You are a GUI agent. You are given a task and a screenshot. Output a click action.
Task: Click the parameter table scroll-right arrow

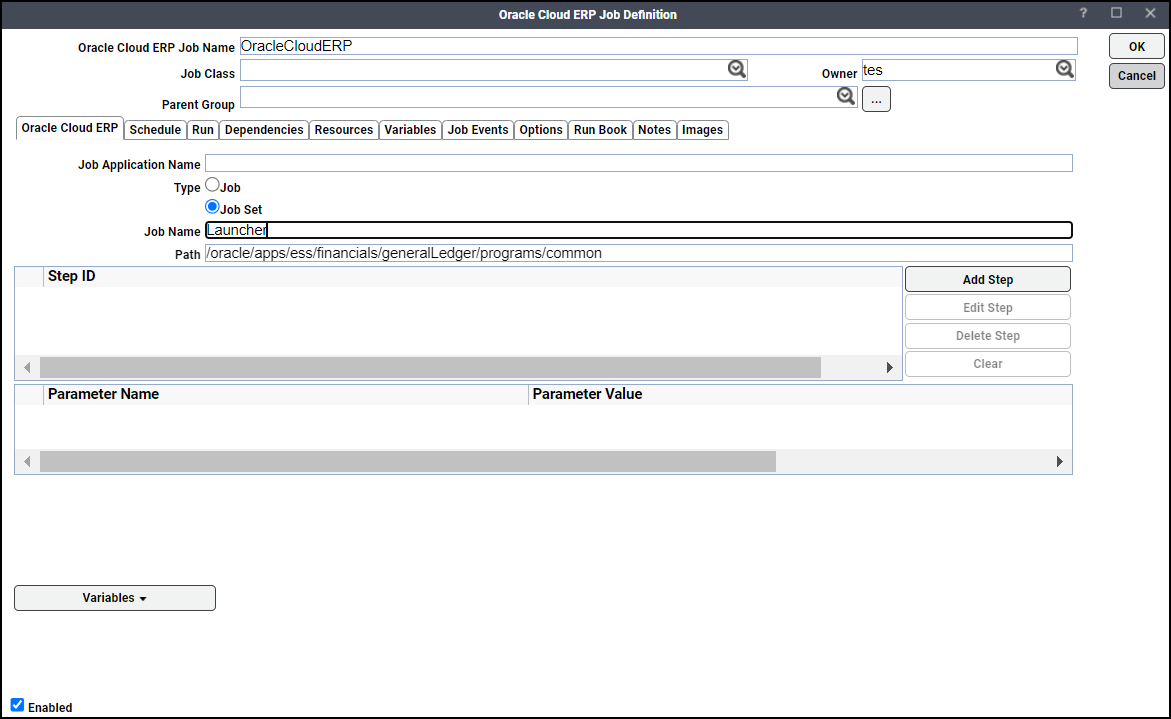1059,461
